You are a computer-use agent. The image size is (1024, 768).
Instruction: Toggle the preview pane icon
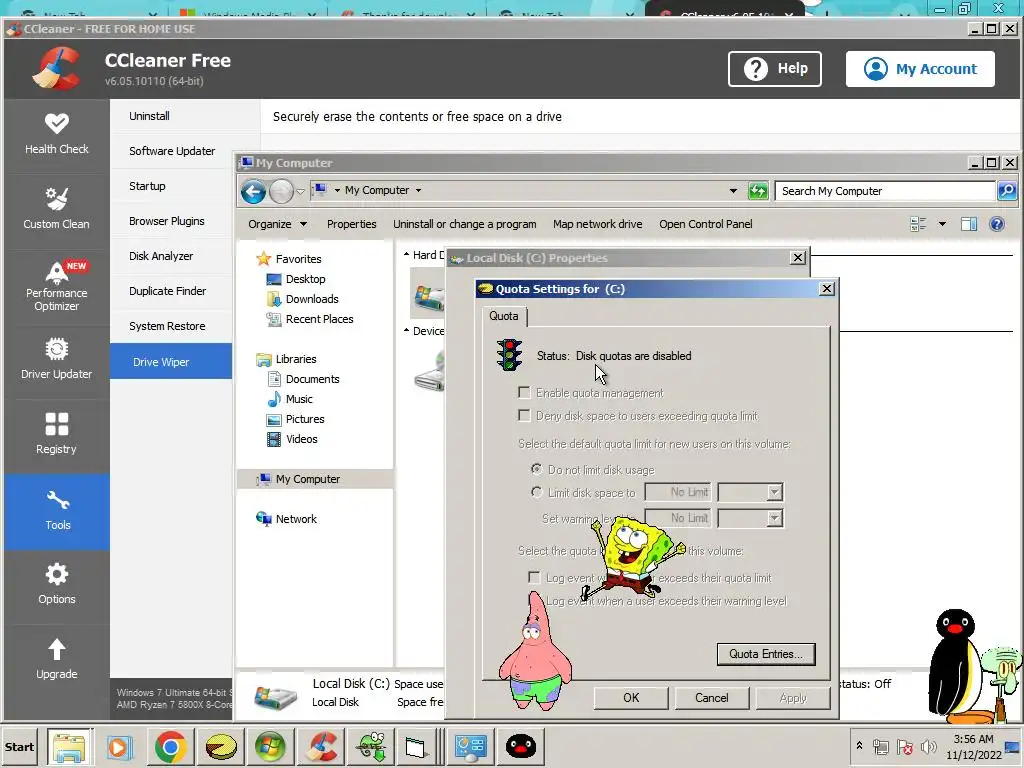(x=968, y=224)
